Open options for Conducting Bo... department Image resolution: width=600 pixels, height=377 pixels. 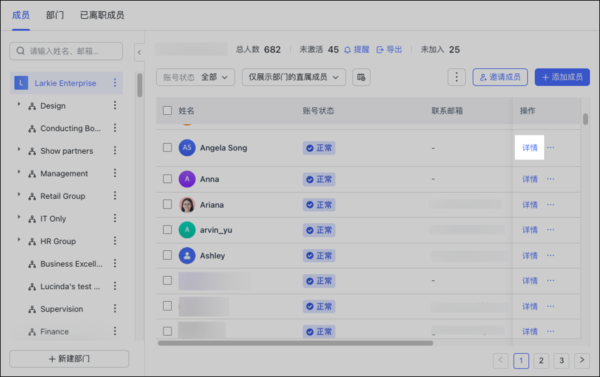coord(115,128)
